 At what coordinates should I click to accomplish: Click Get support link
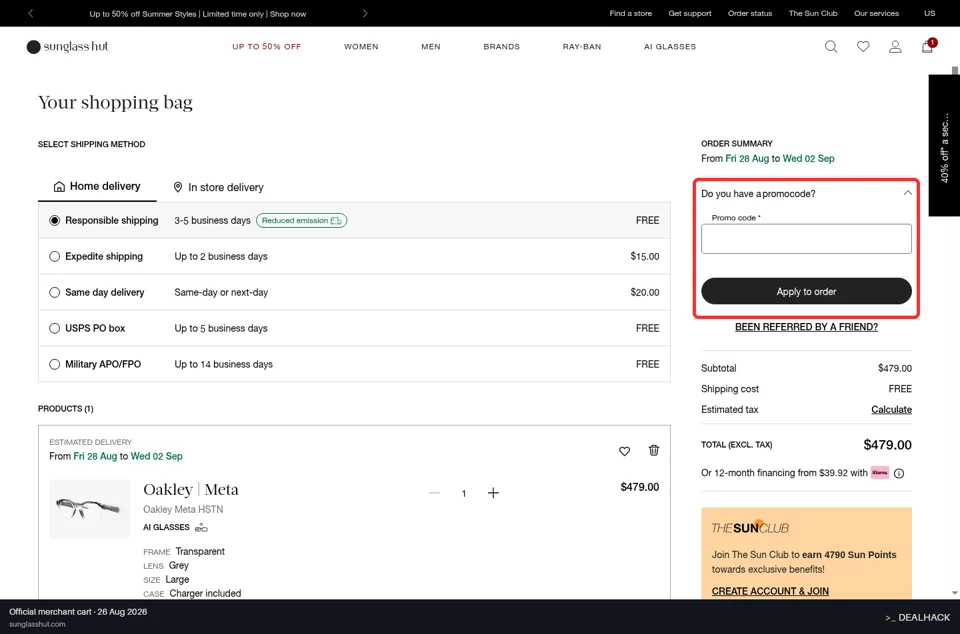tap(690, 13)
